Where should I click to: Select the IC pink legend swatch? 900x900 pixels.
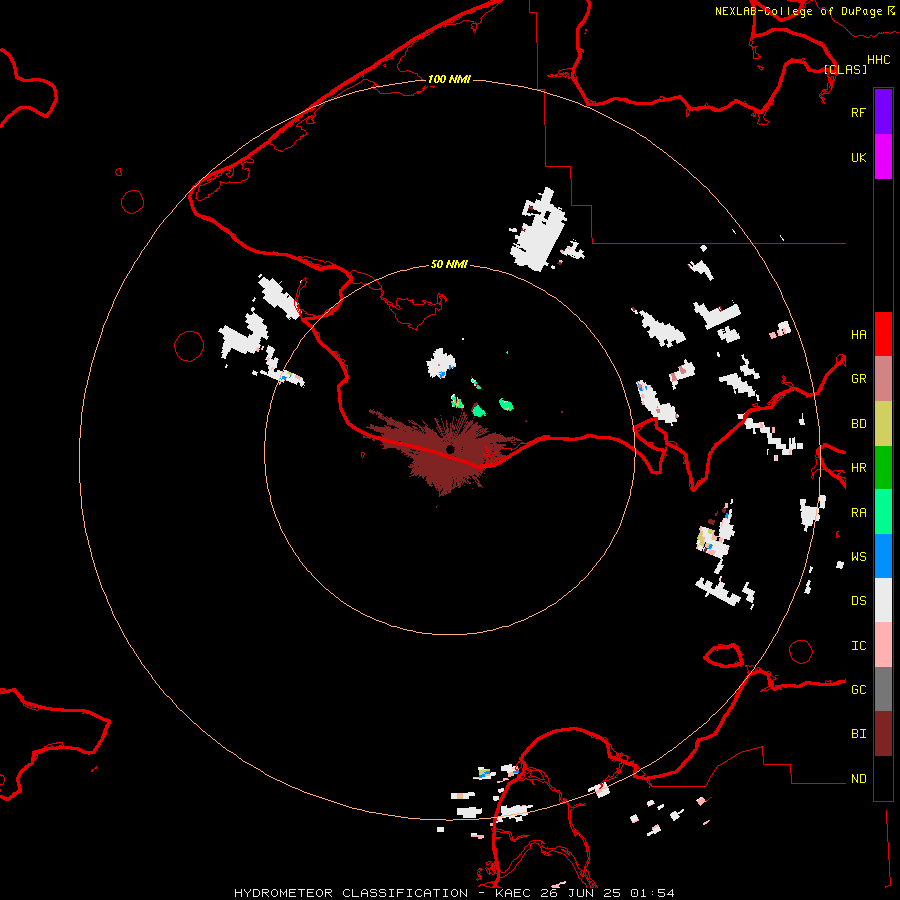tap(883, 645)
